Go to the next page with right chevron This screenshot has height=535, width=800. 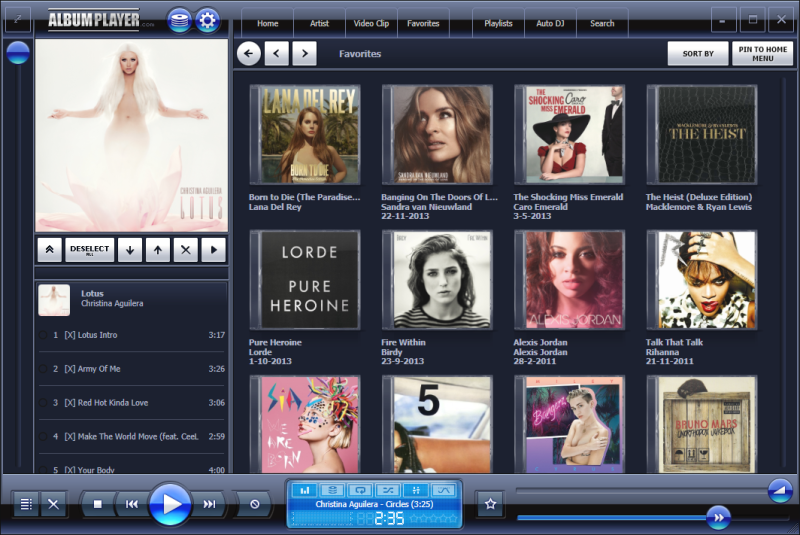click(305, 54)
